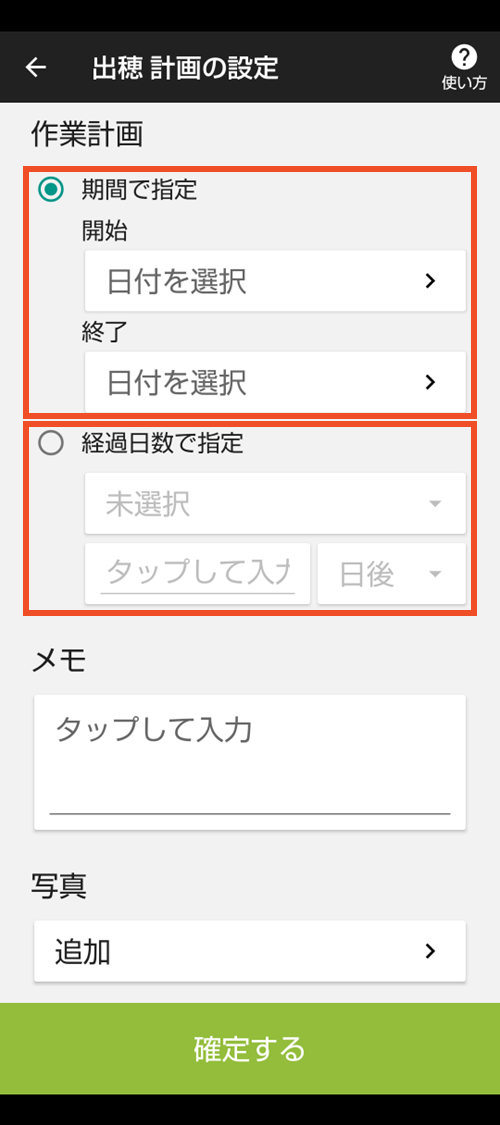
Task: Tap 追加 to add a photo
Action: (x=250, y=951)
